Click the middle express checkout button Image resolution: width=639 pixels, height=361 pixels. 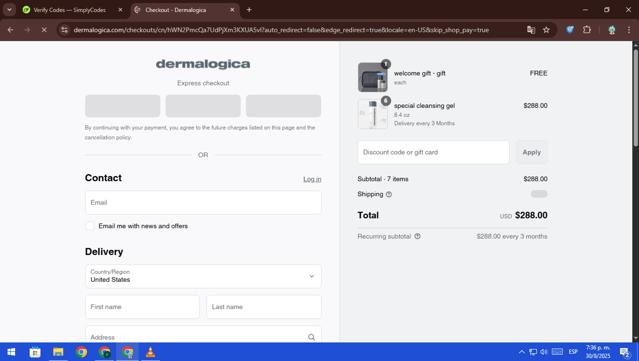pos(203,106)
